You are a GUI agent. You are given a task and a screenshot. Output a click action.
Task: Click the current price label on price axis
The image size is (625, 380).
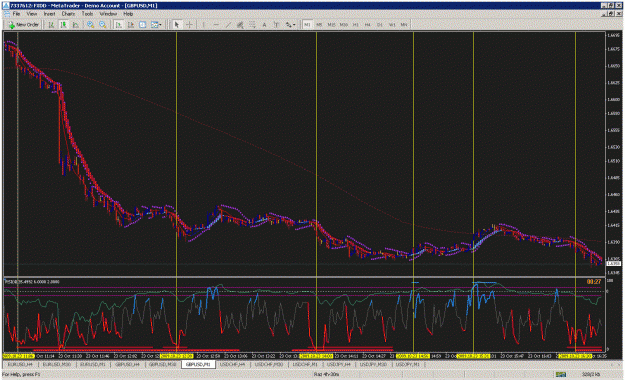point(613,264)
